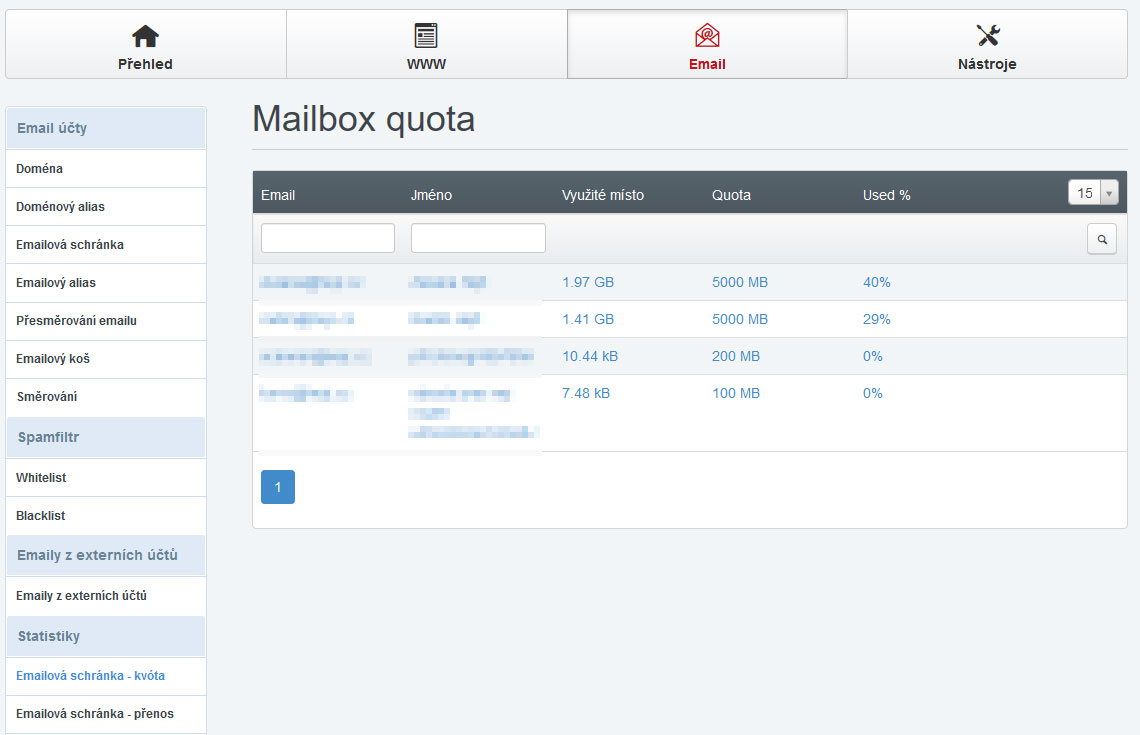
Task: Click the Email filter input field
Action: tap(328, 238)
